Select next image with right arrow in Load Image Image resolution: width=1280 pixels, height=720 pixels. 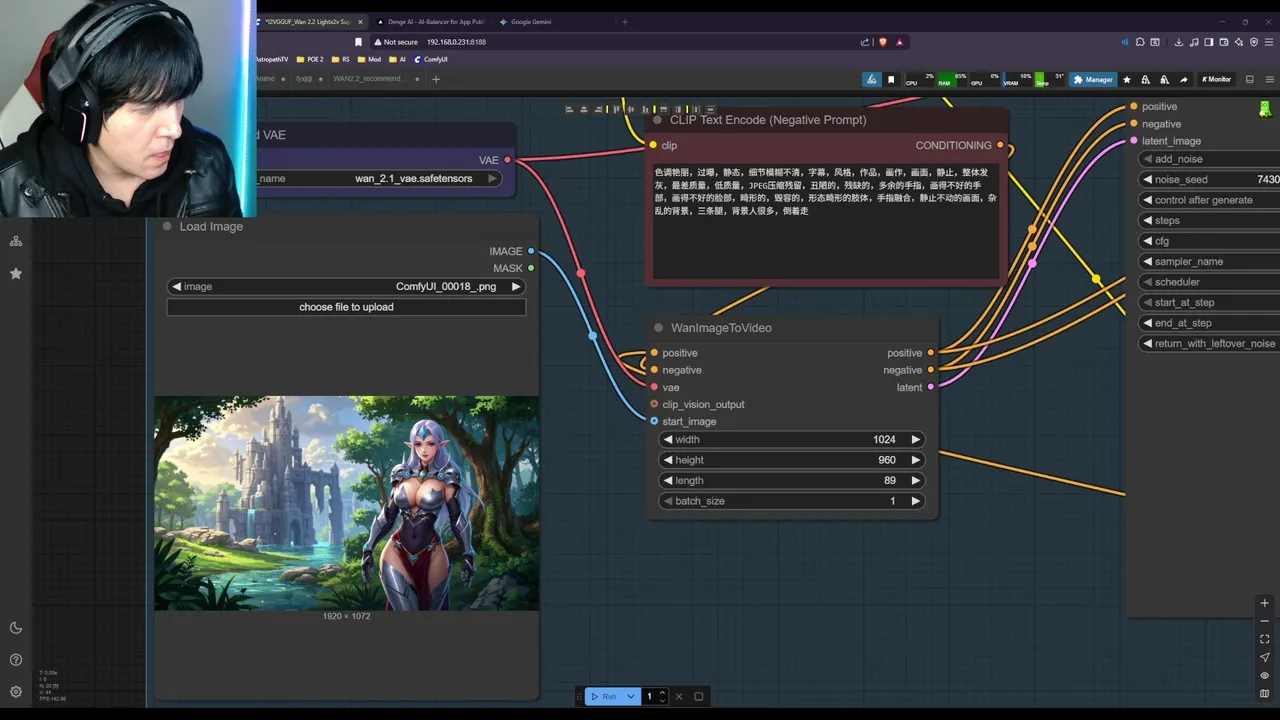[x=516, y=286]
